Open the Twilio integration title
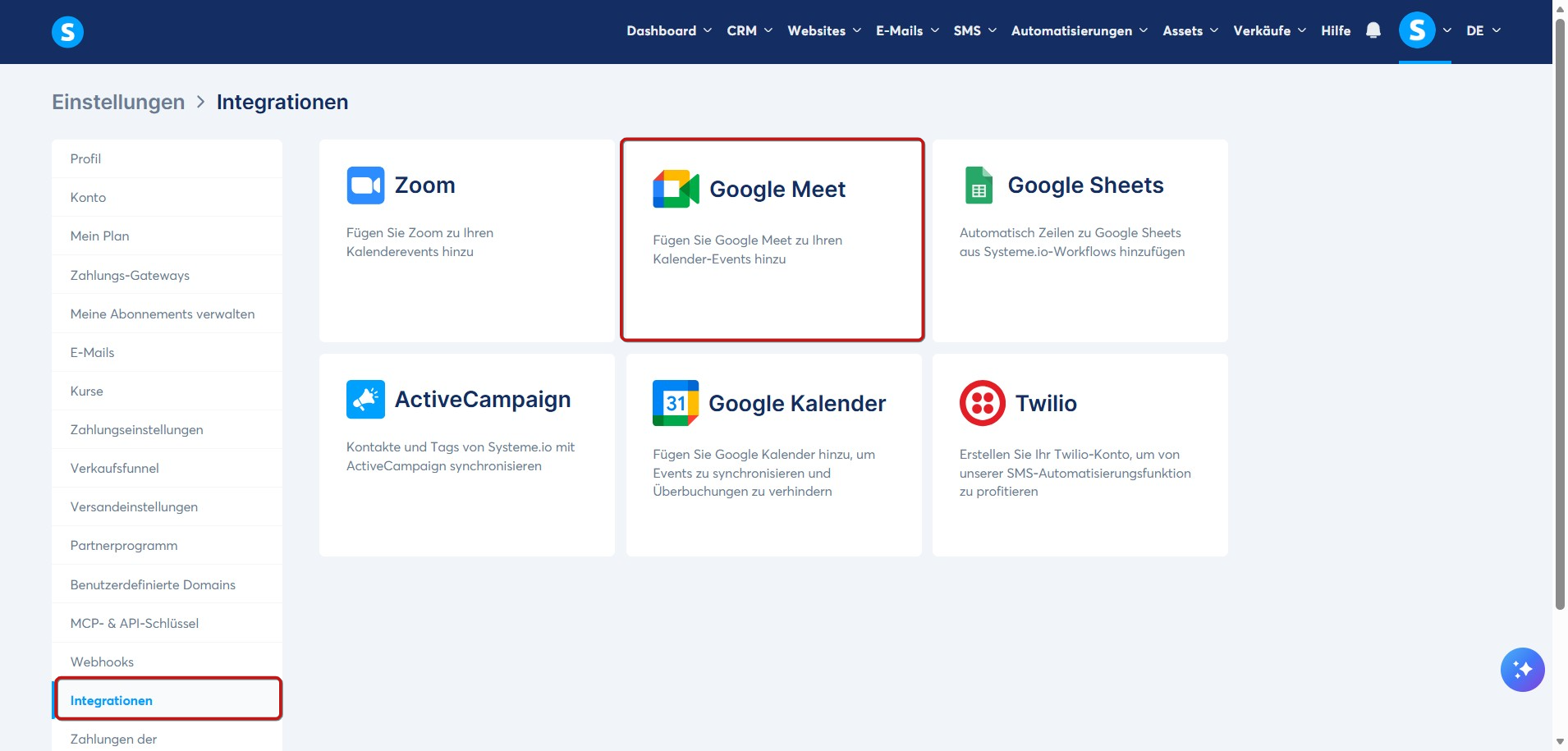Image resolution: width=1568 pixels, height=751 pixels. [x=1046, y=403]
